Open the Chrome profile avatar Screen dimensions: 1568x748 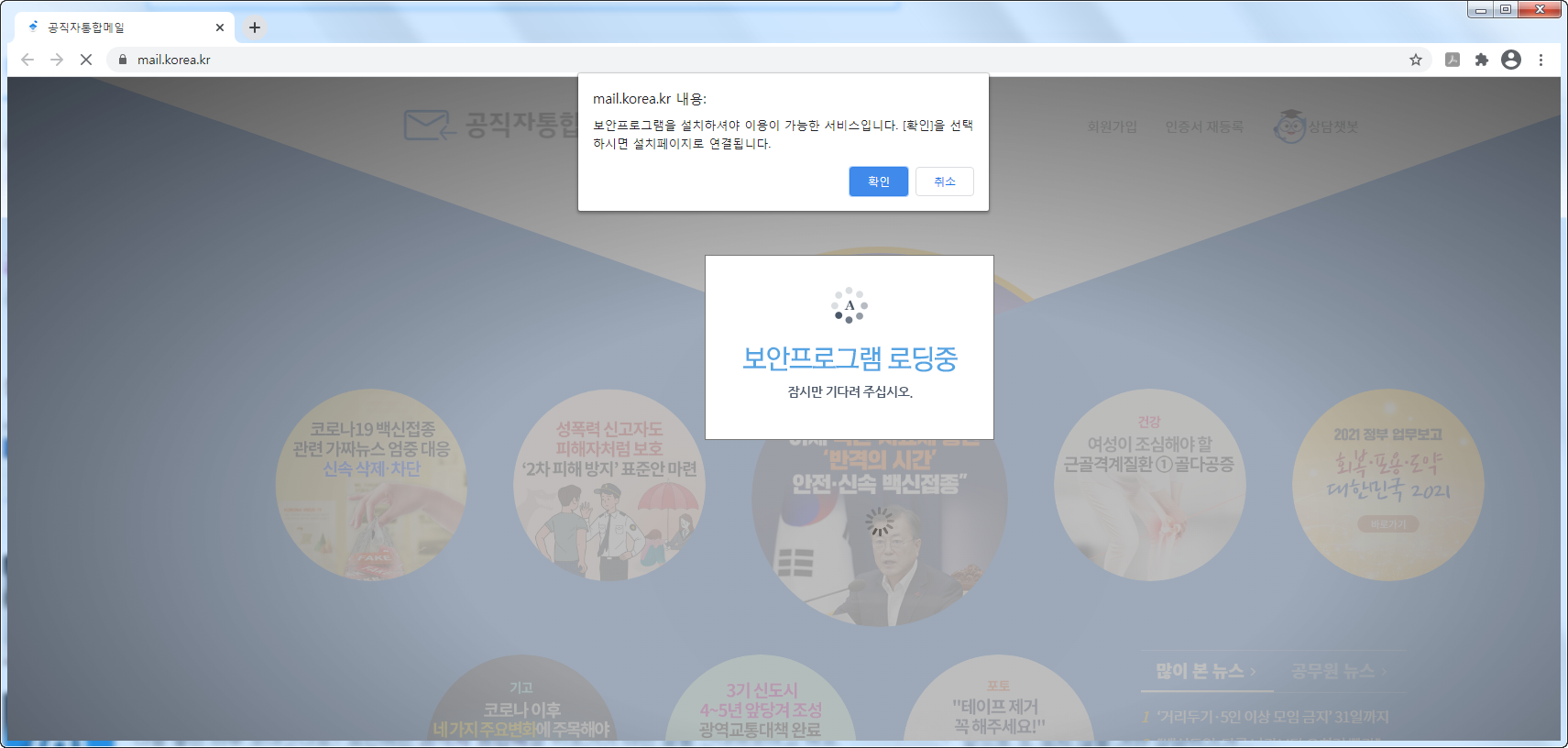(x=1511, y=60)
